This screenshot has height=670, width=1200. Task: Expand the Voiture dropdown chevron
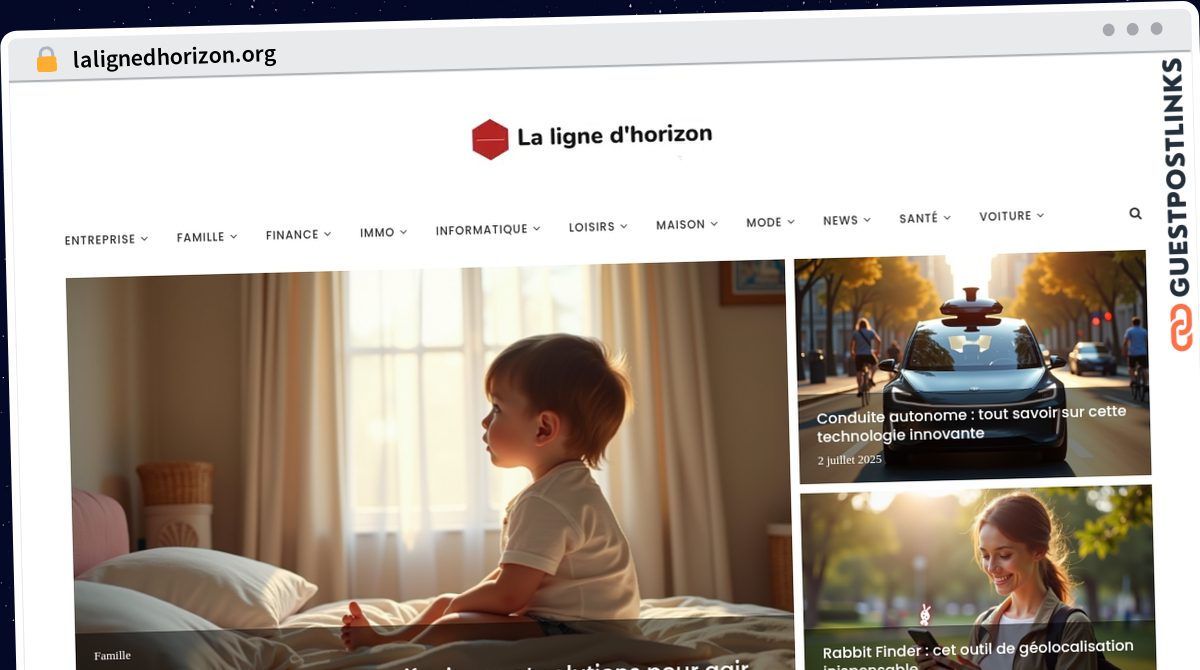[1040, 215]
